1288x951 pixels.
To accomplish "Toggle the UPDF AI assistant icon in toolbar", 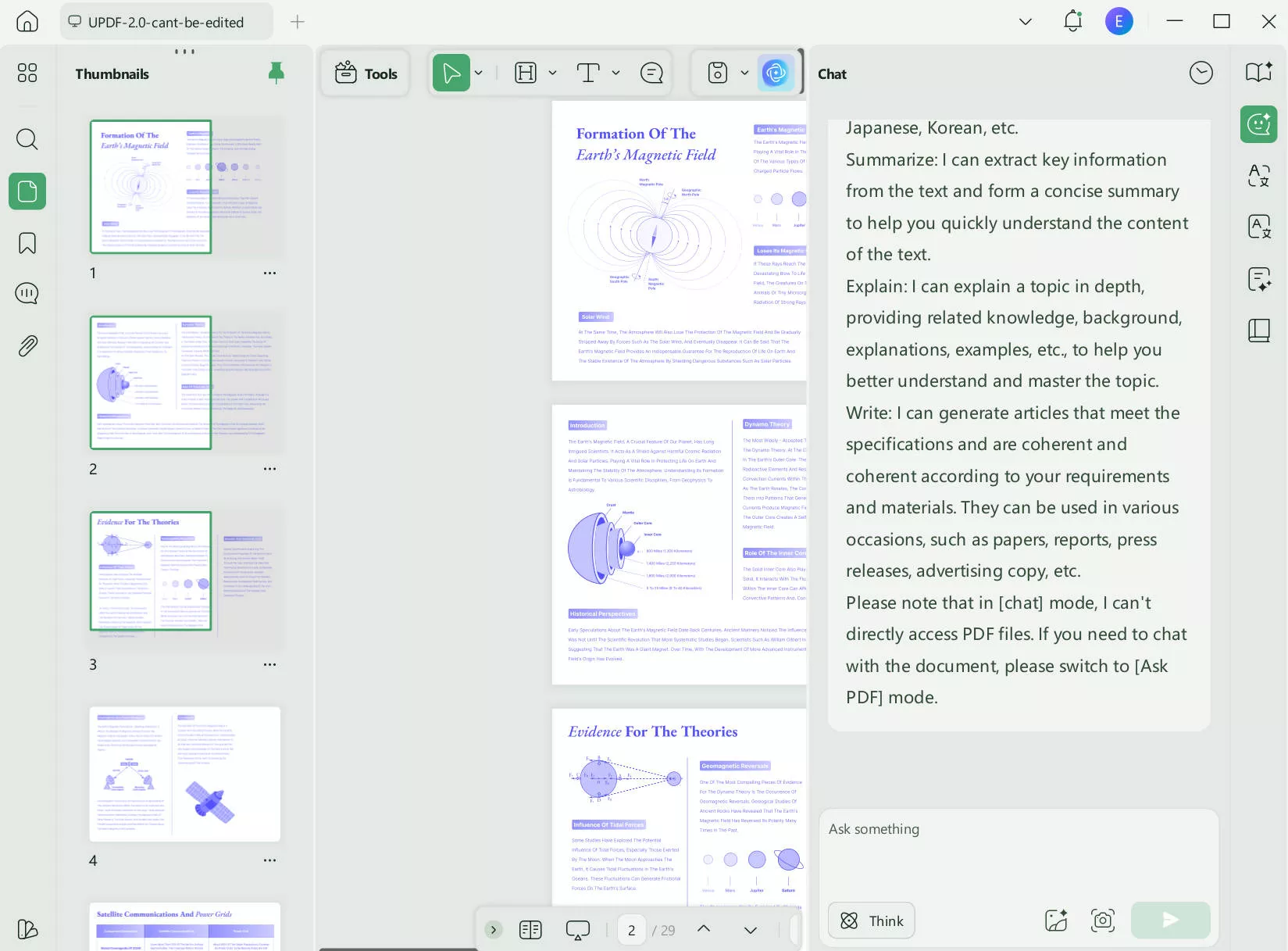I will click(776, 73).
